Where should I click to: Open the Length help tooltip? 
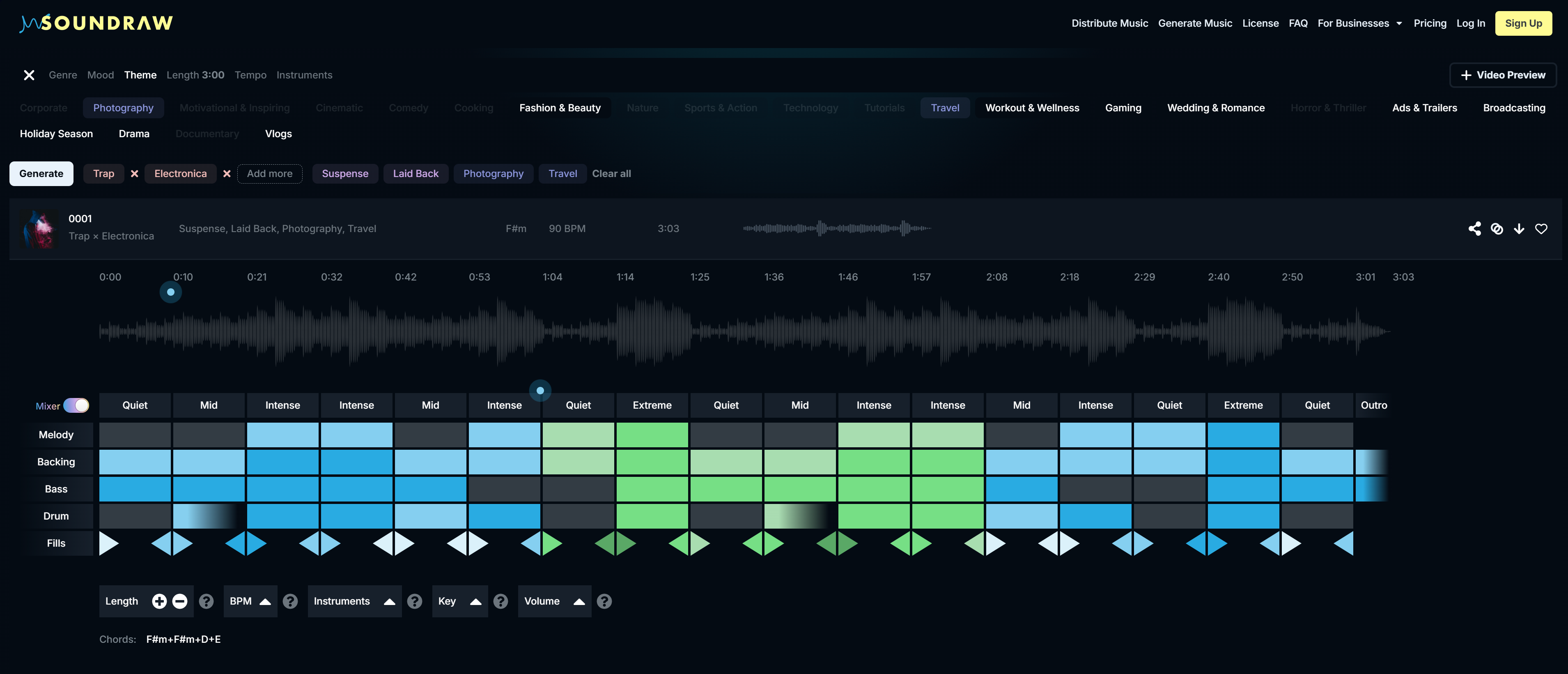207,601
